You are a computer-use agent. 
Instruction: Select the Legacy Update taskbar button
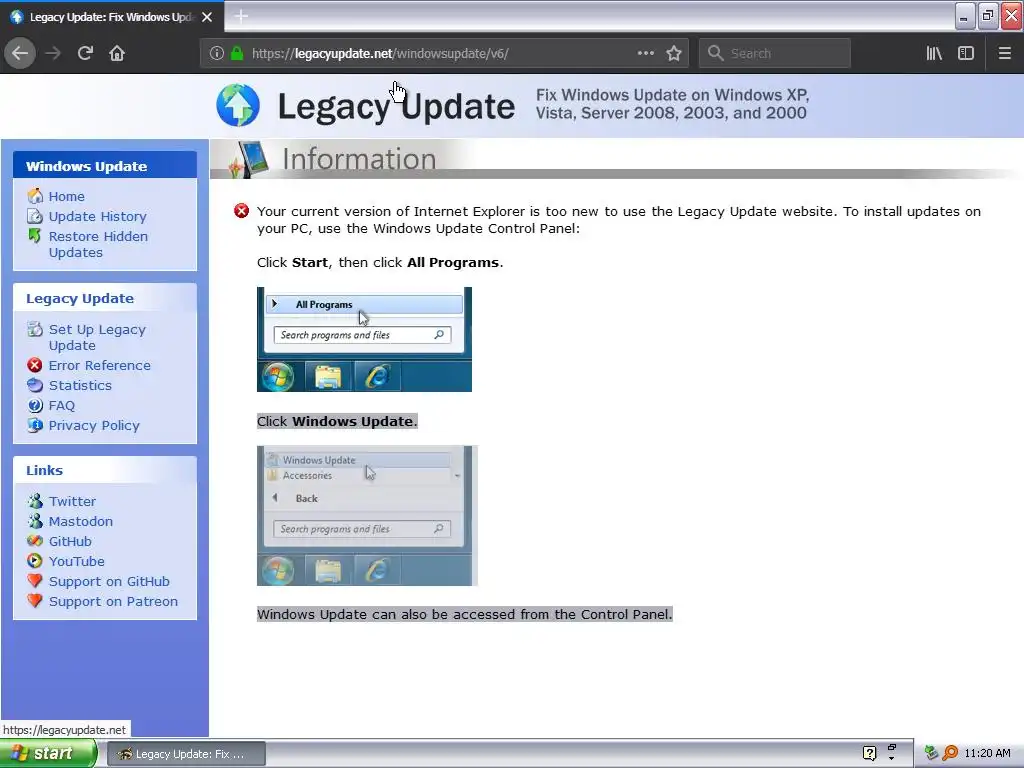point(186,754)
